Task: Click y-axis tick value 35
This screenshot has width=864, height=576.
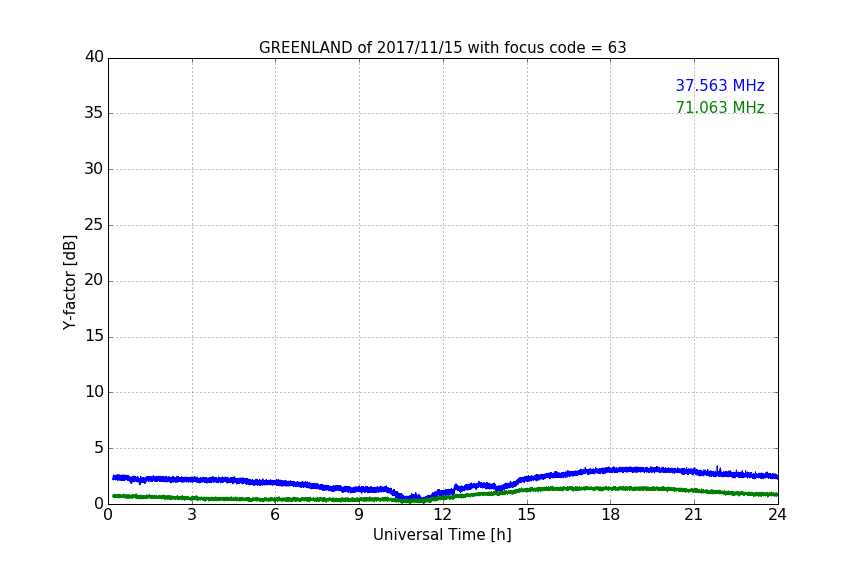Action: click(94, 112)
